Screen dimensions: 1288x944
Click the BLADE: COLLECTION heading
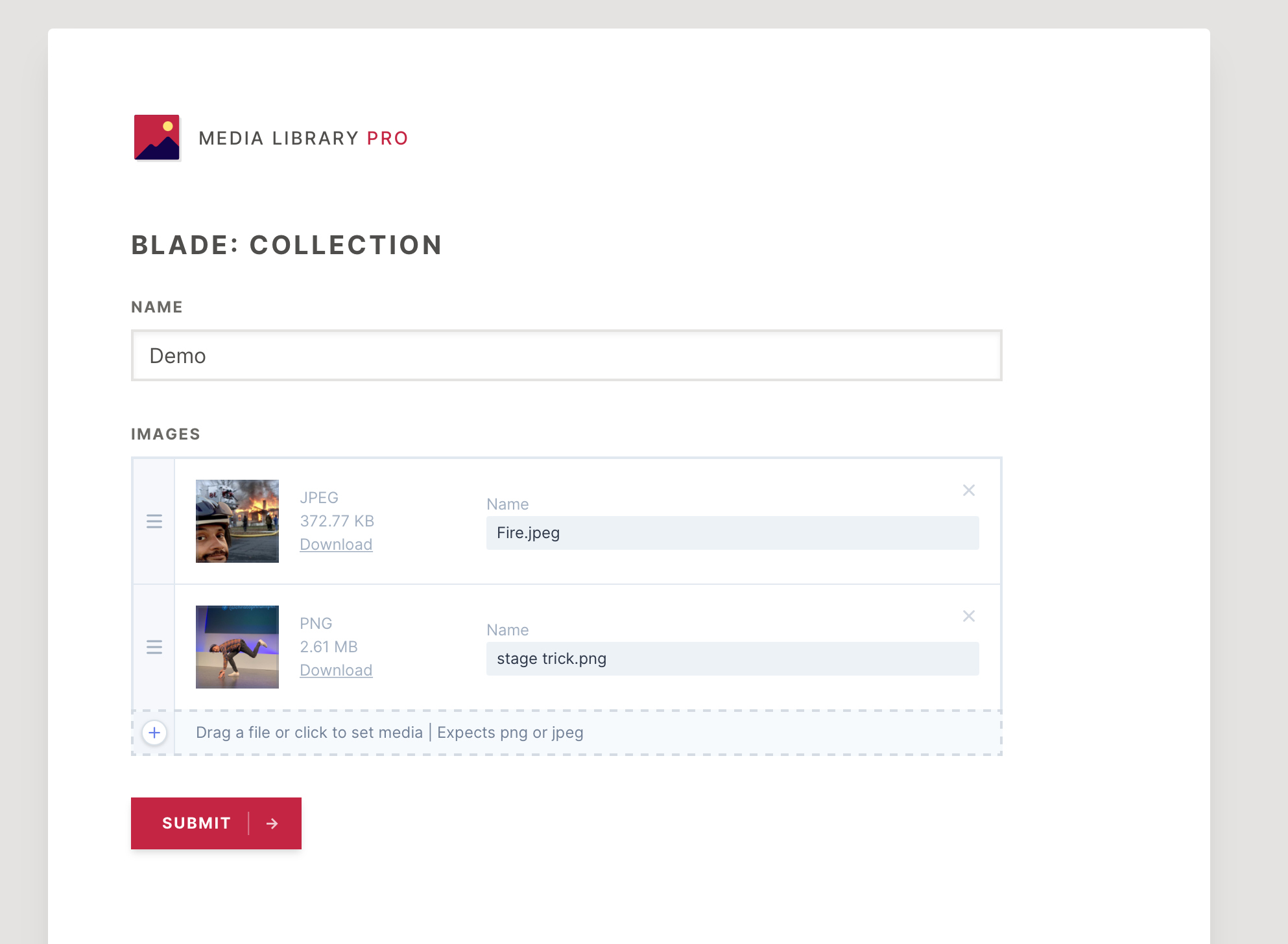click(x=287, y=245)
